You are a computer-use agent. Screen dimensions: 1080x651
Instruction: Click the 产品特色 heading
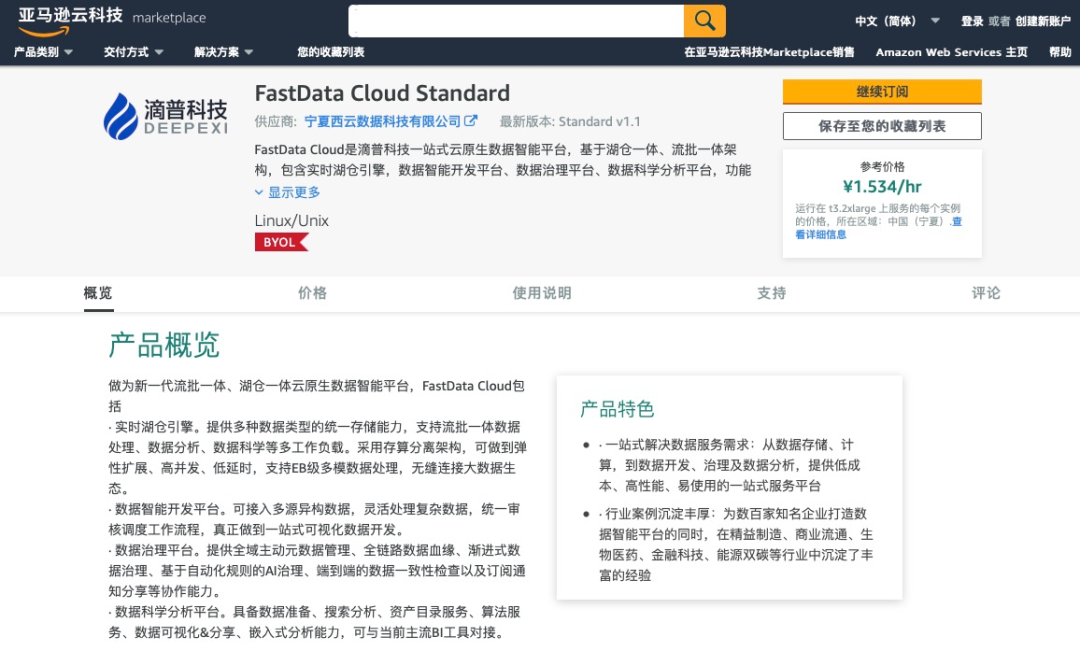click(616, 409)
